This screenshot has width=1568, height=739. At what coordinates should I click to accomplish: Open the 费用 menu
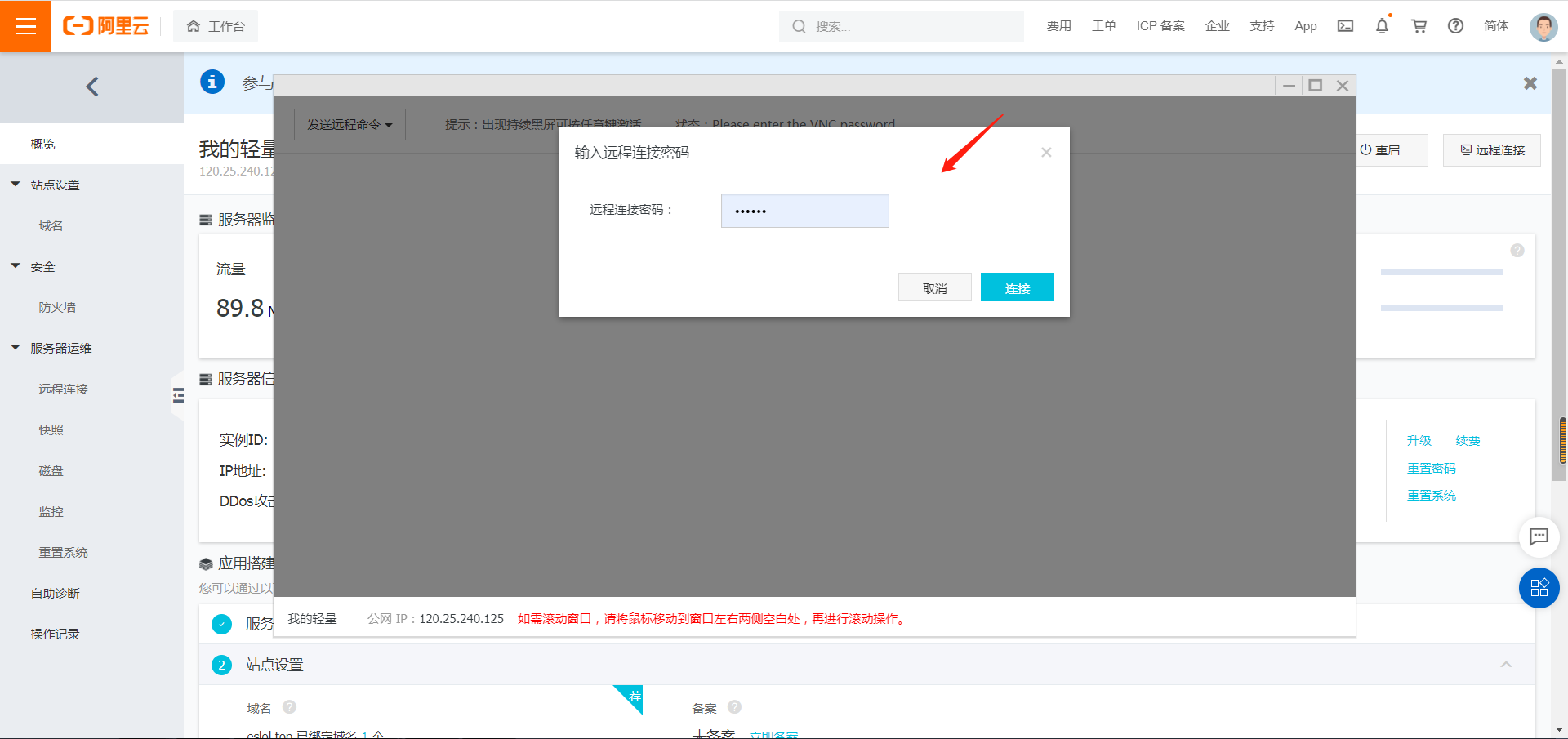(1058, 26)
